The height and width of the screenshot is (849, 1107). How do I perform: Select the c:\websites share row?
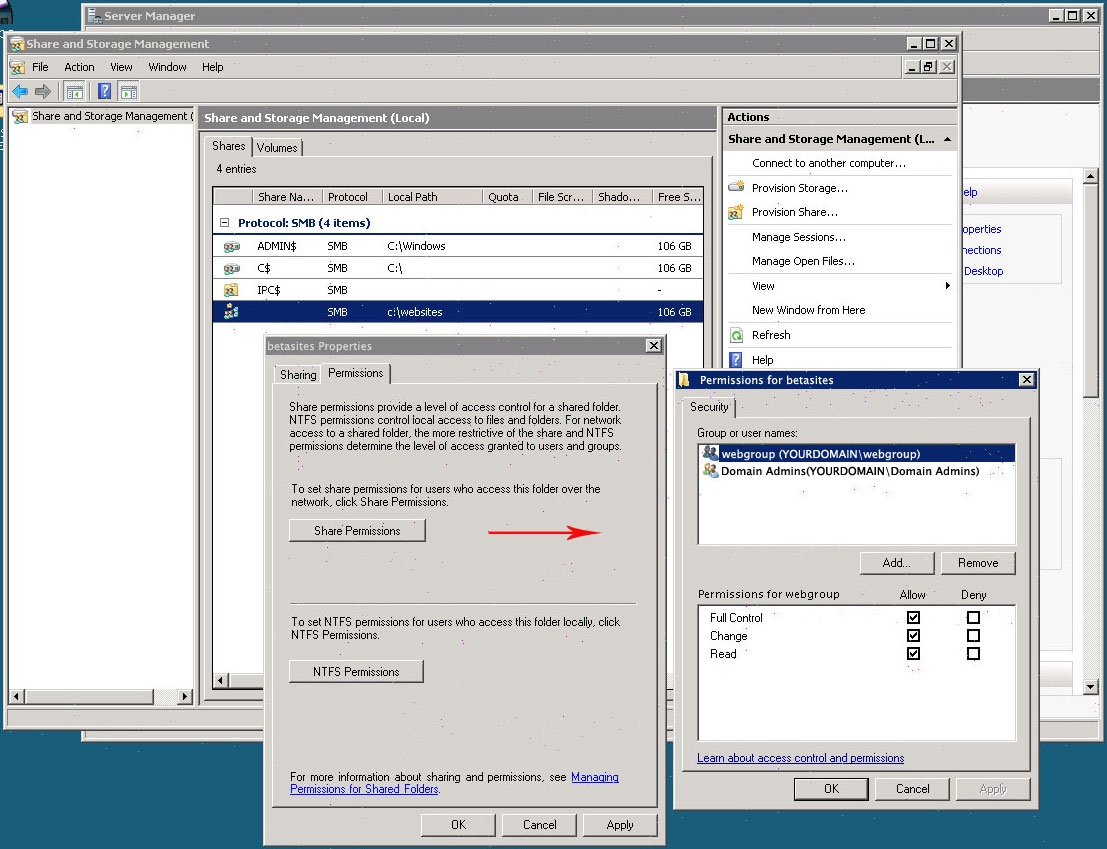pyautogui.click(x=458, y=312)
